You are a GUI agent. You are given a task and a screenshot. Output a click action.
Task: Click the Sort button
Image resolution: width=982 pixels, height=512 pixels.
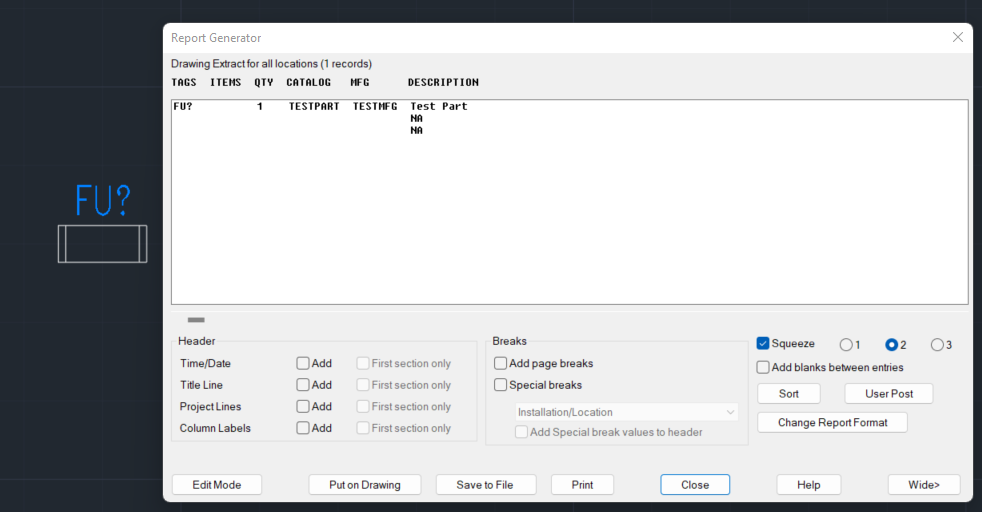click(x=788, y=394)
